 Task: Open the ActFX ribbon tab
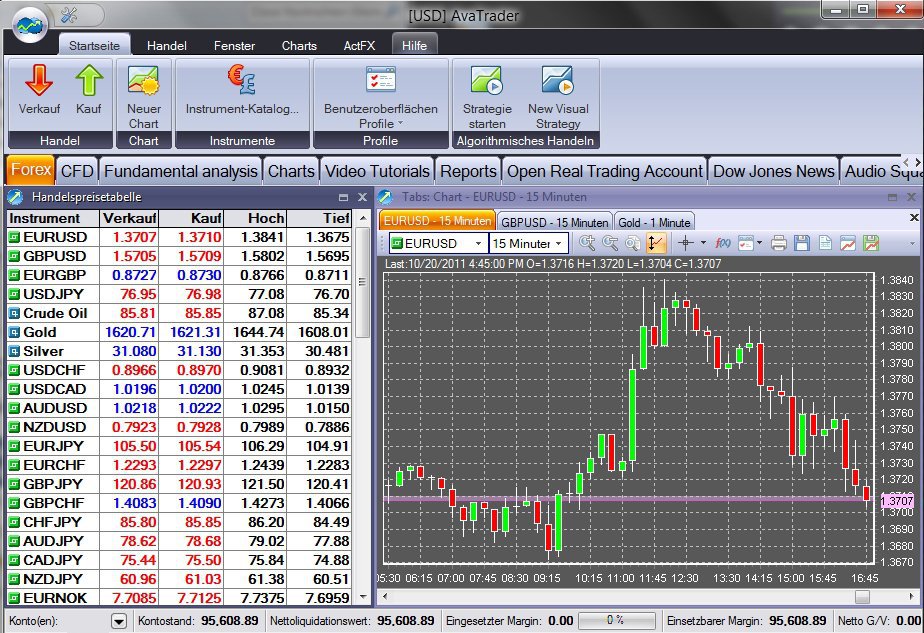click(x=359, y=45)
